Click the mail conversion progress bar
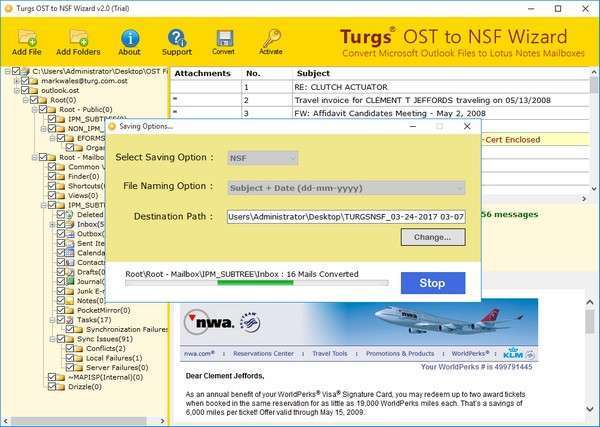600x427 pixels. point(255,283)
